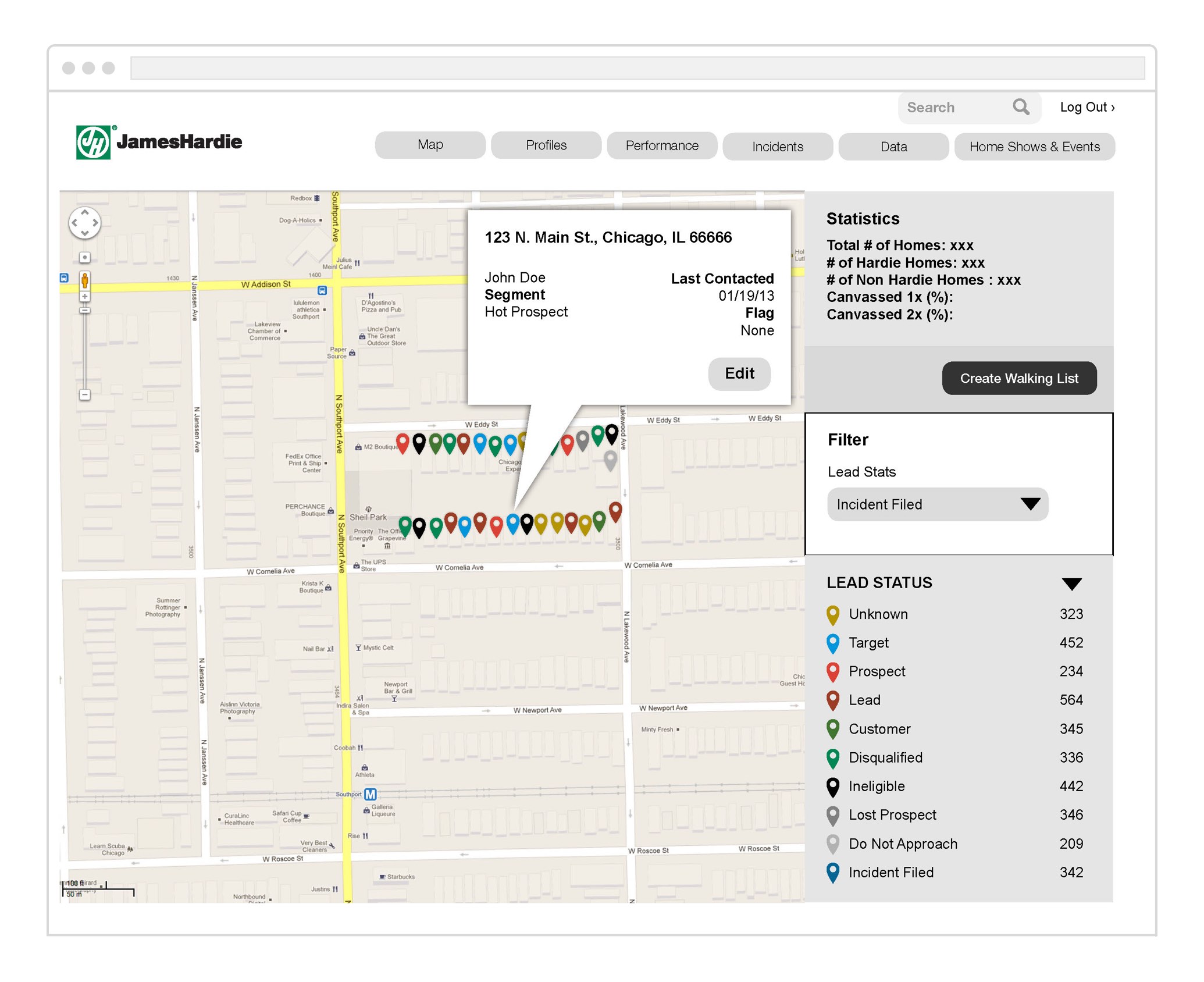The width and height of the screenshot is (1204, 982).
Task: Click the Prospect lead status label
Action: tap(877, 671)
